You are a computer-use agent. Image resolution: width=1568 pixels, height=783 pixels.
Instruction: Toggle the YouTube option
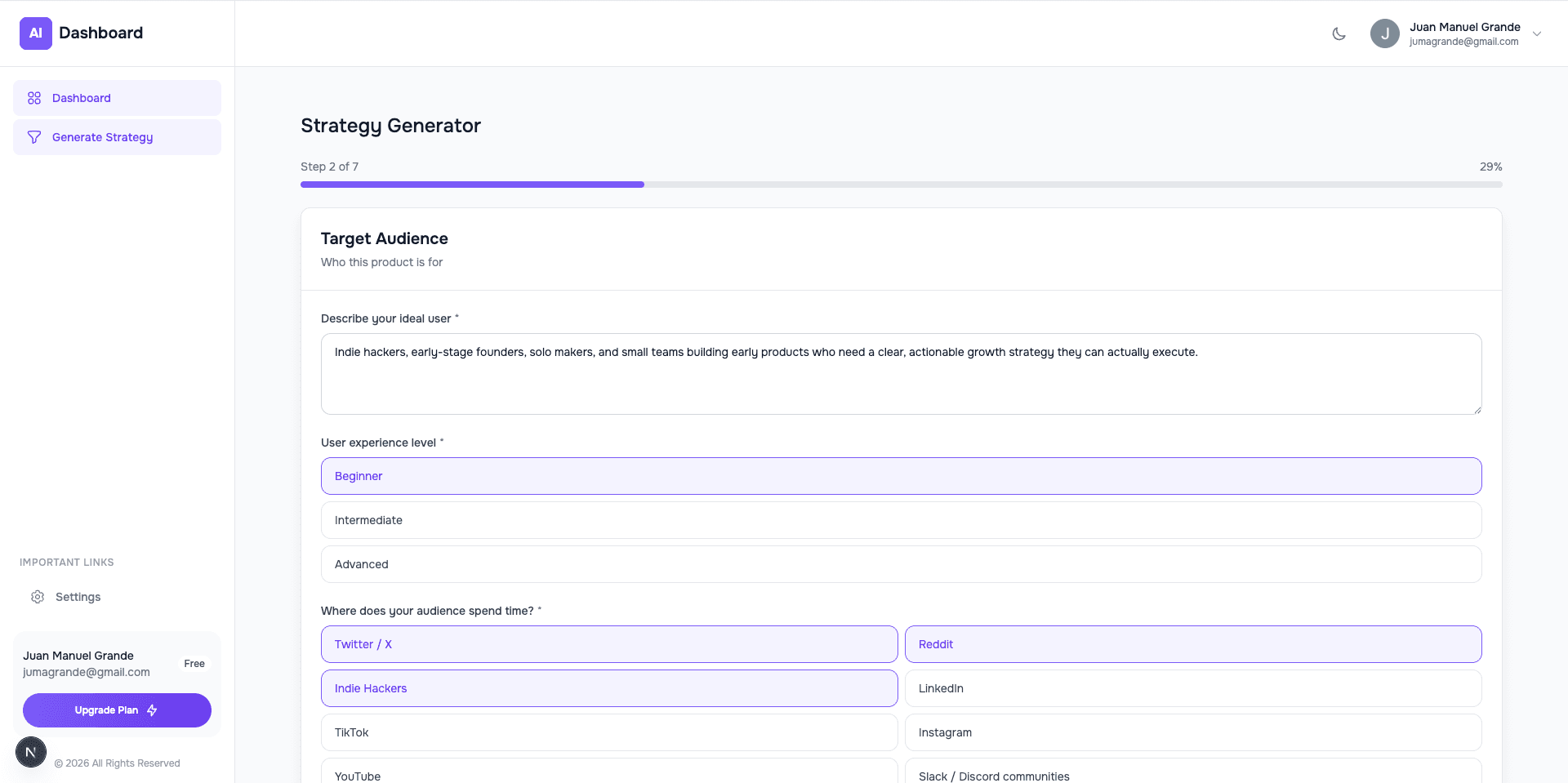click(x=609, y=772)
